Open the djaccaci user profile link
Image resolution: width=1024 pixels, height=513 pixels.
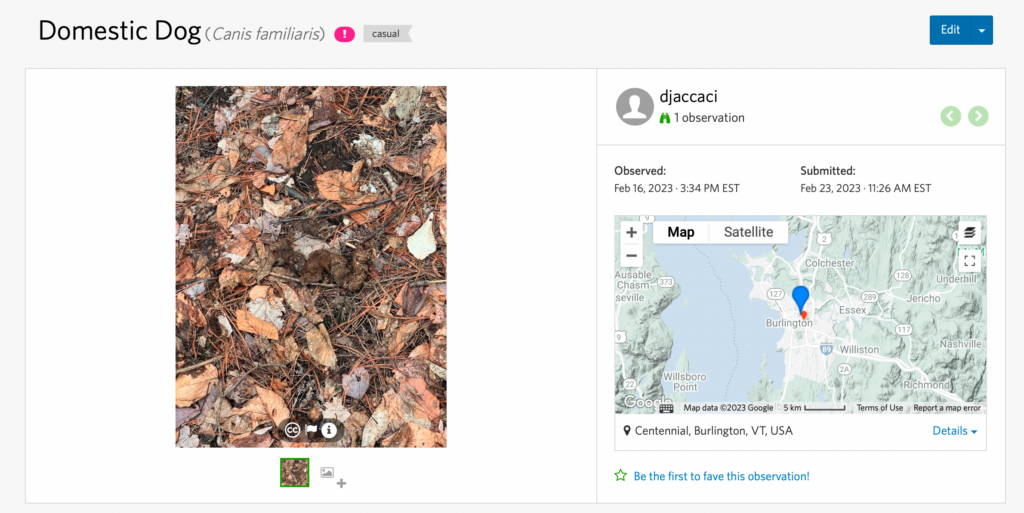click(688, 97)
